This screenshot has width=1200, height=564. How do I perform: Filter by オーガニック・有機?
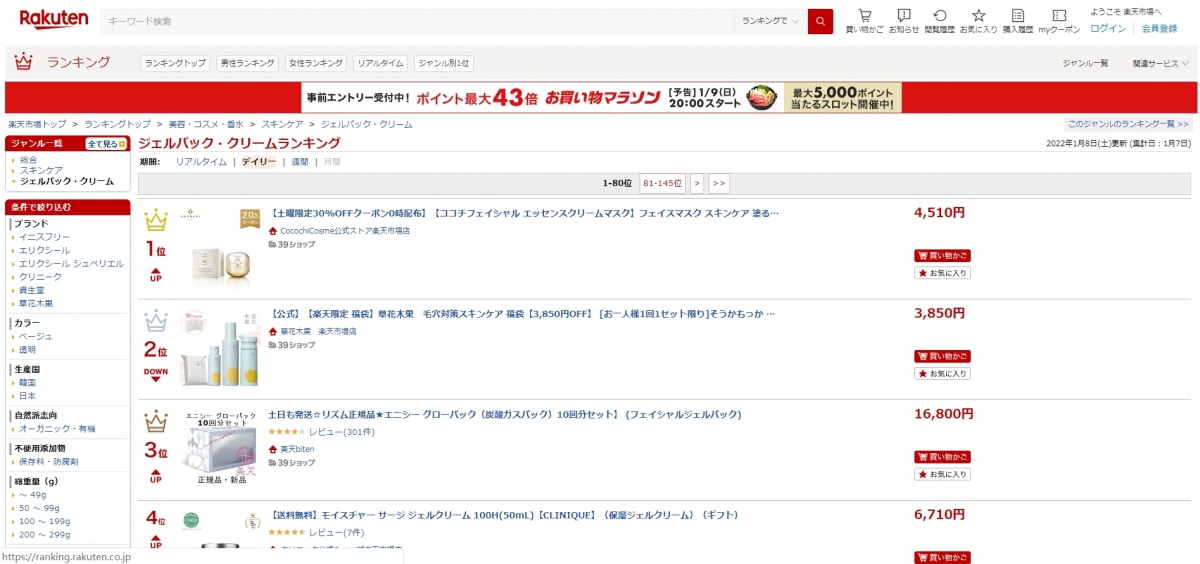[57, 428]
